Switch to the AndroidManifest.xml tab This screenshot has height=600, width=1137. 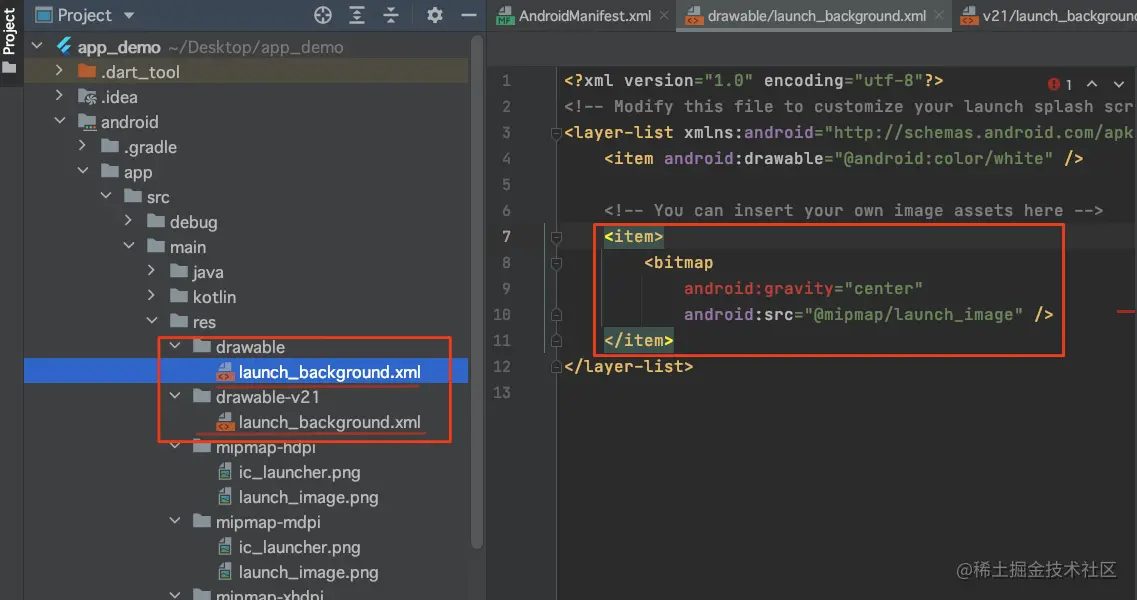click(x=584, y=16)
